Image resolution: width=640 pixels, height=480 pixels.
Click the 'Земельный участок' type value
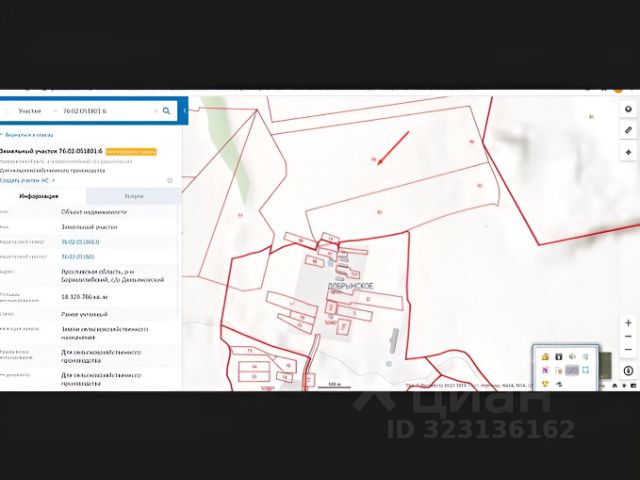pos(89,227)
